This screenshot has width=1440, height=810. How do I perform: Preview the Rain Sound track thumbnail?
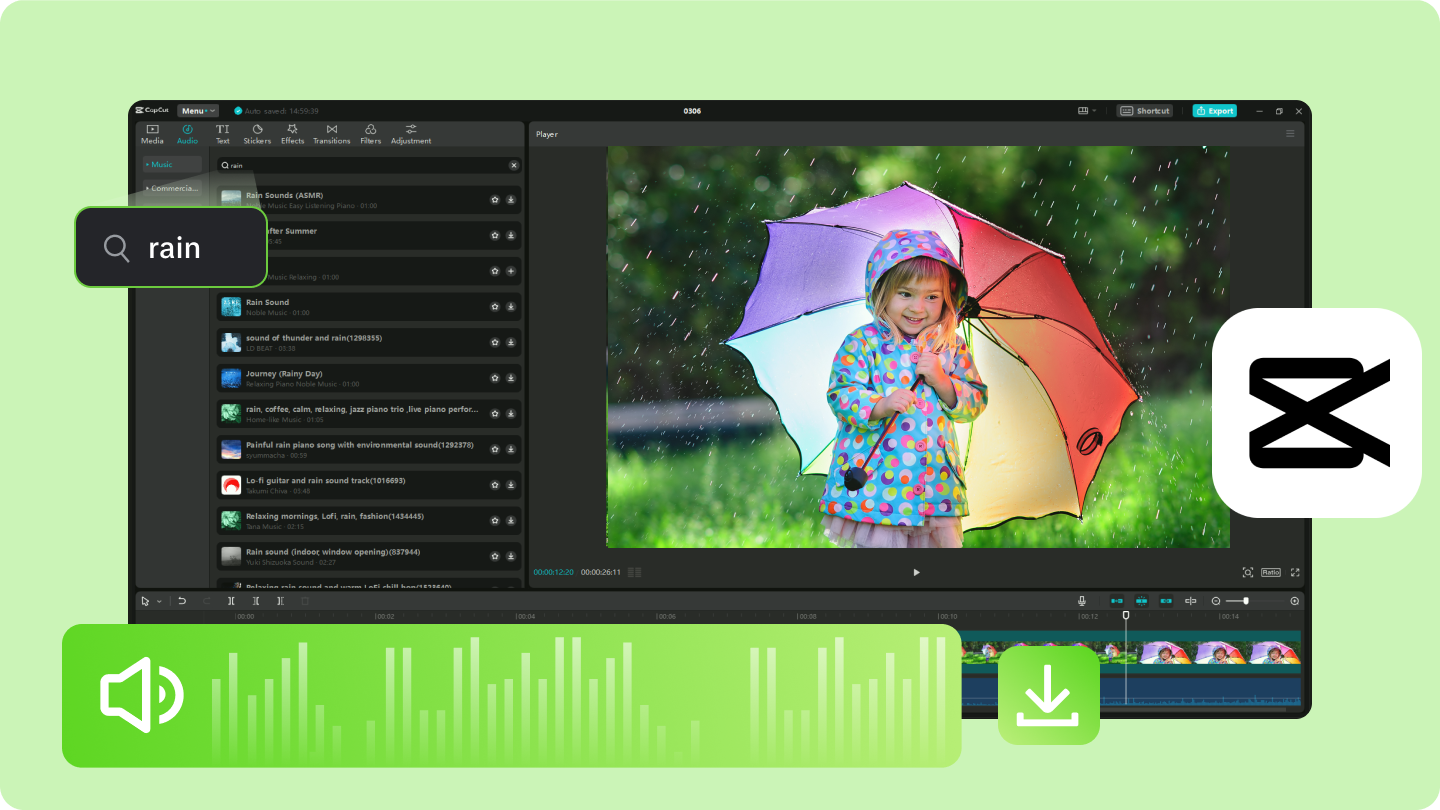231,307
